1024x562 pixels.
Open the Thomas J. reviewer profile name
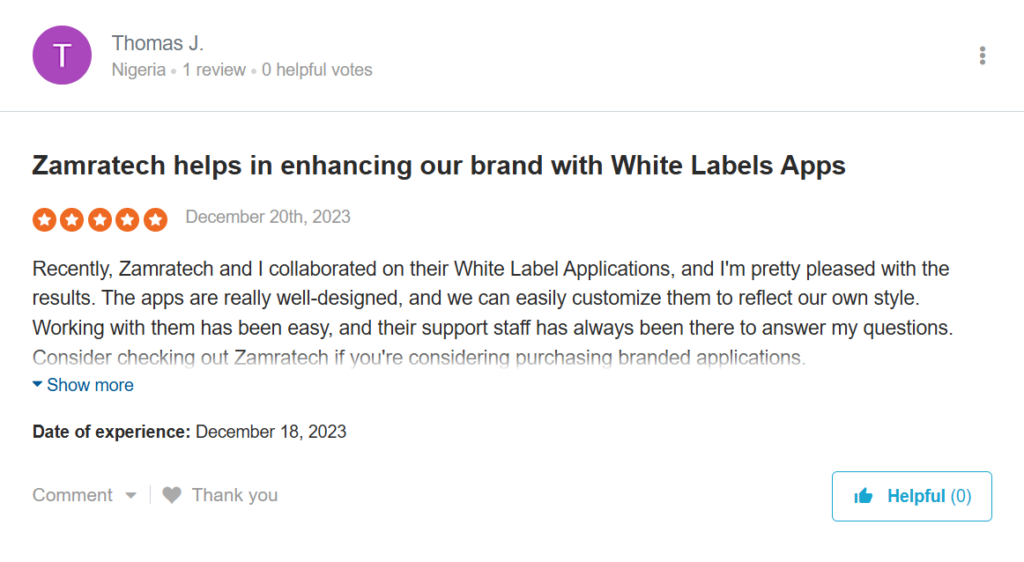point(158,43)
